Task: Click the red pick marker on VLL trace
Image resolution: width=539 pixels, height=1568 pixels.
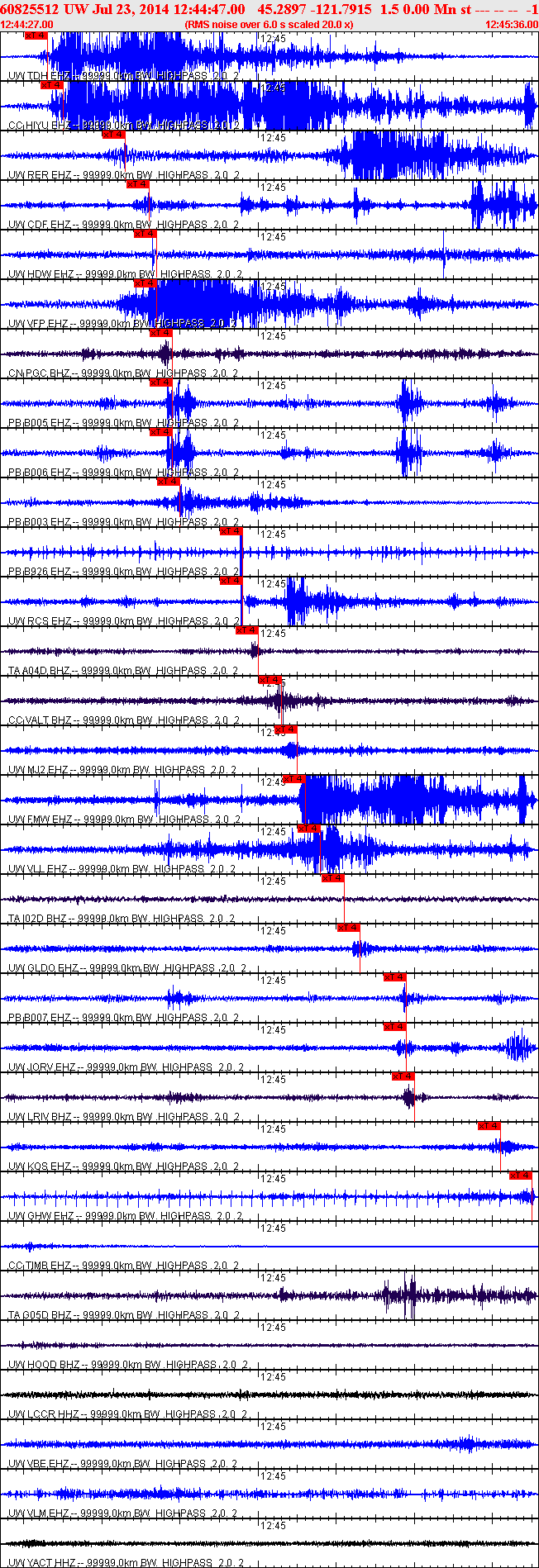Action: click(308, 829)
